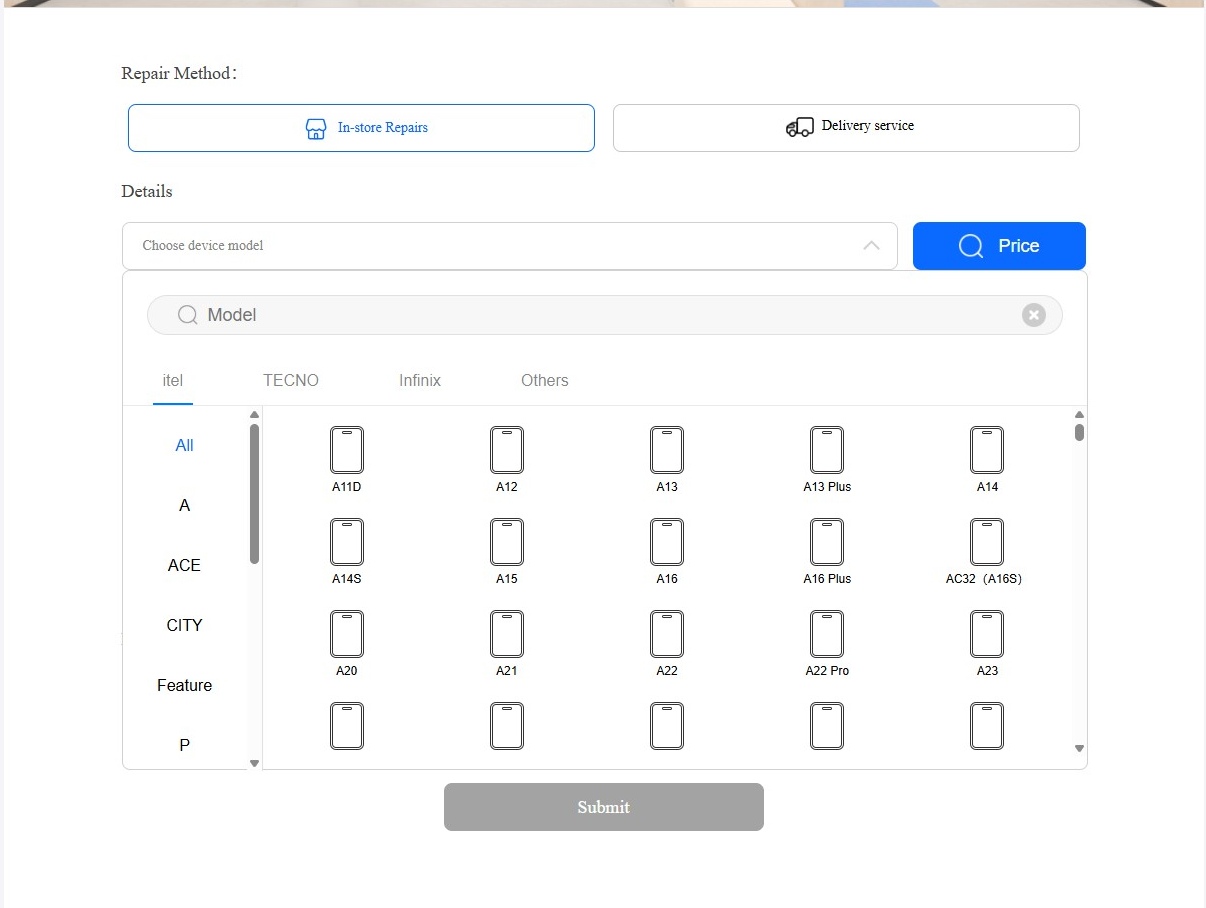
Task: Select the A11D phone model icon
Action: click(347, 450)
